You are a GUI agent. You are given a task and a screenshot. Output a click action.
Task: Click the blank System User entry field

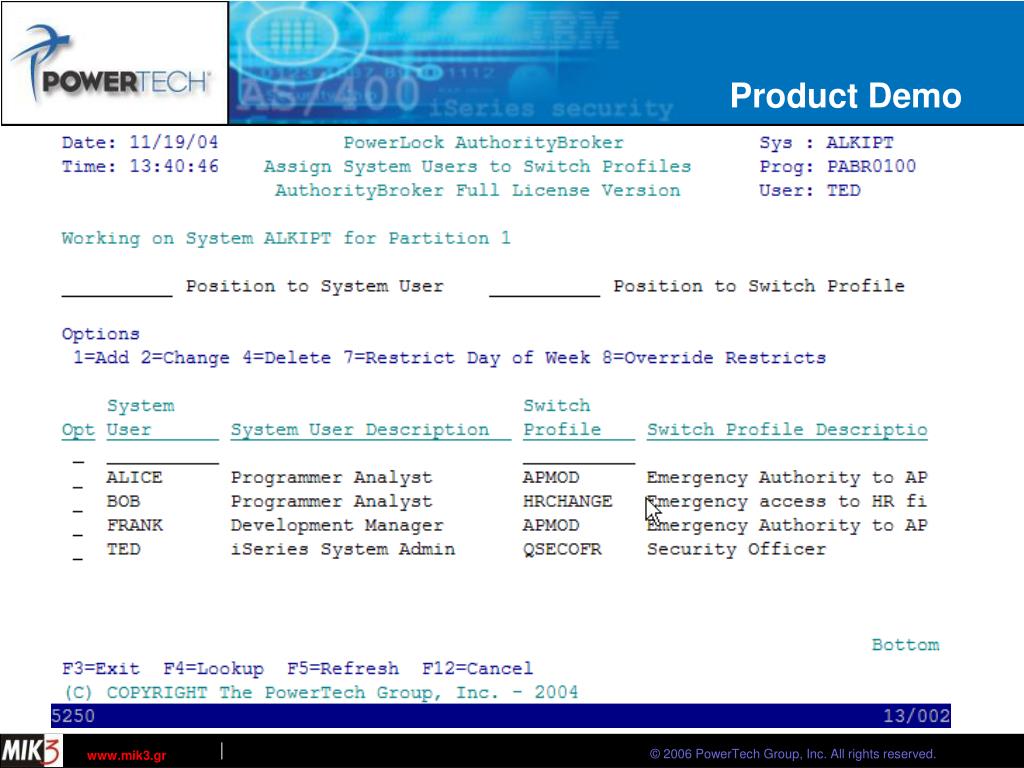[x=163, y=455]
